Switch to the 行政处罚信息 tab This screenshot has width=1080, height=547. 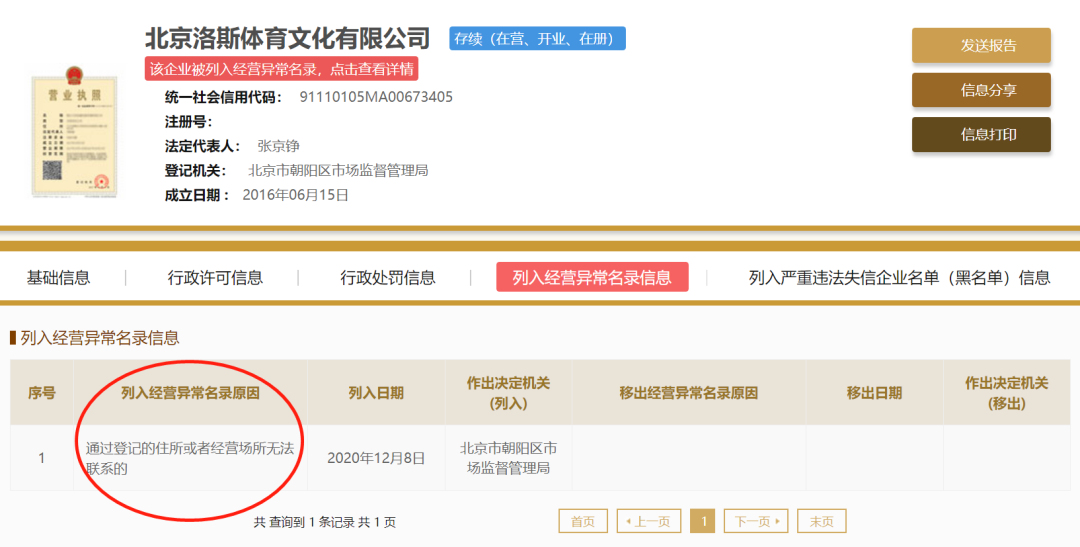click(x=388, y=278)
